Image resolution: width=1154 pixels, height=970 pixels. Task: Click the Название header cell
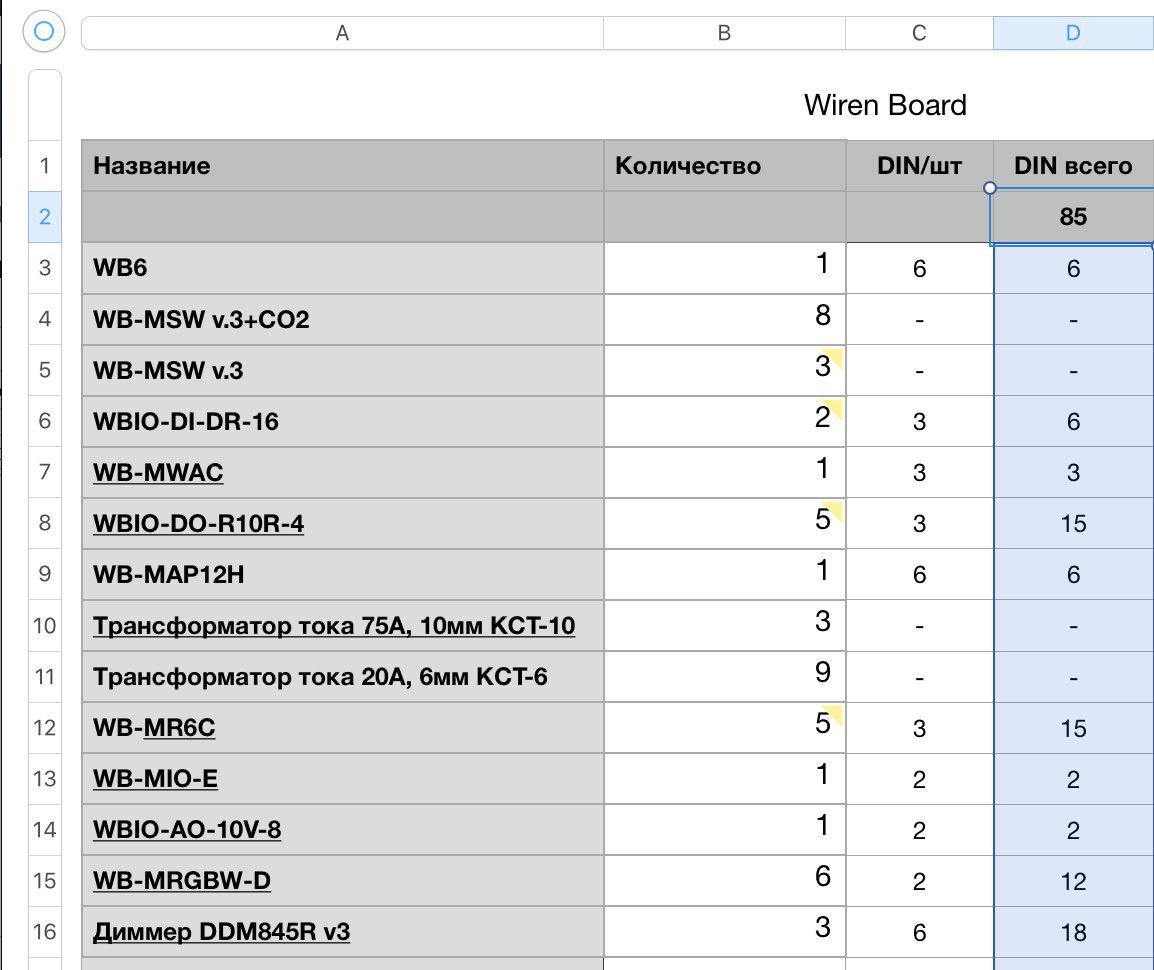click(343, 166)
